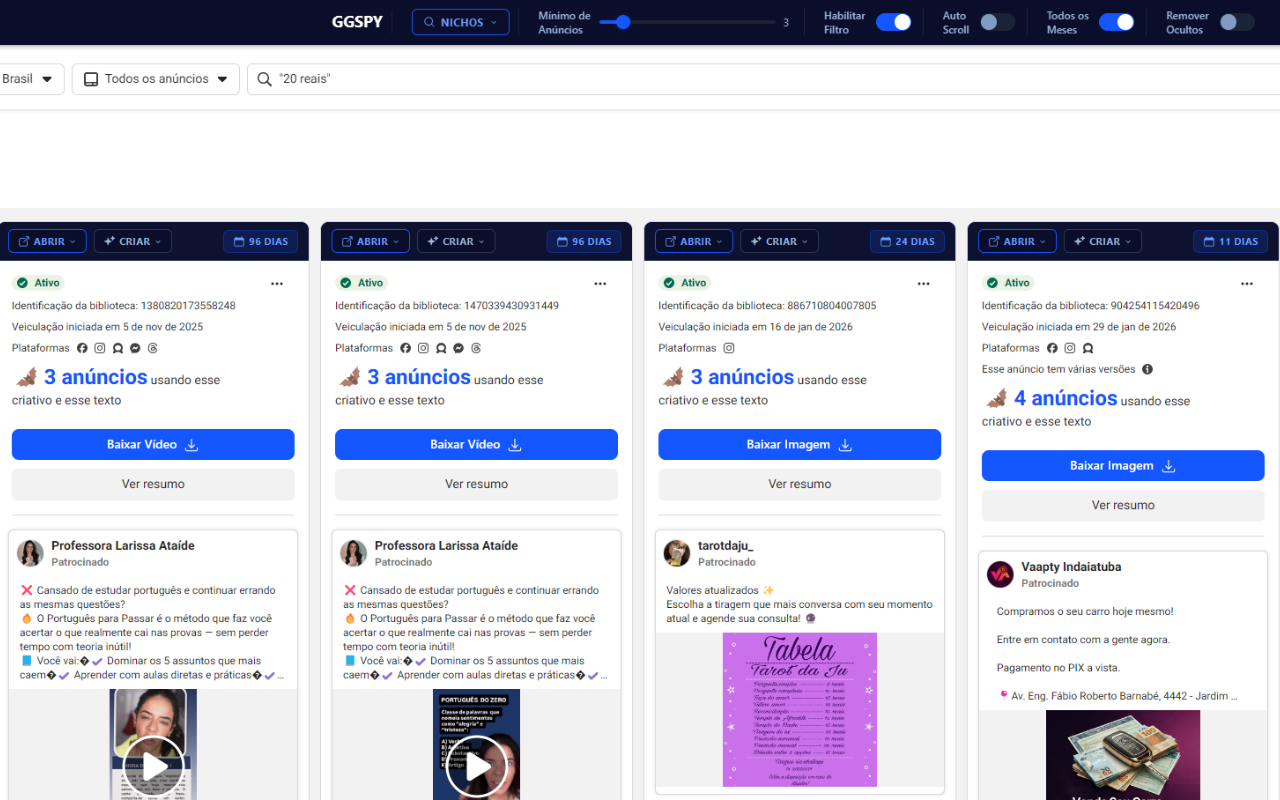1280x800 pixels.
Task: Open three-dots menu on ad 904254115420496
Action: pos(1247,284)
